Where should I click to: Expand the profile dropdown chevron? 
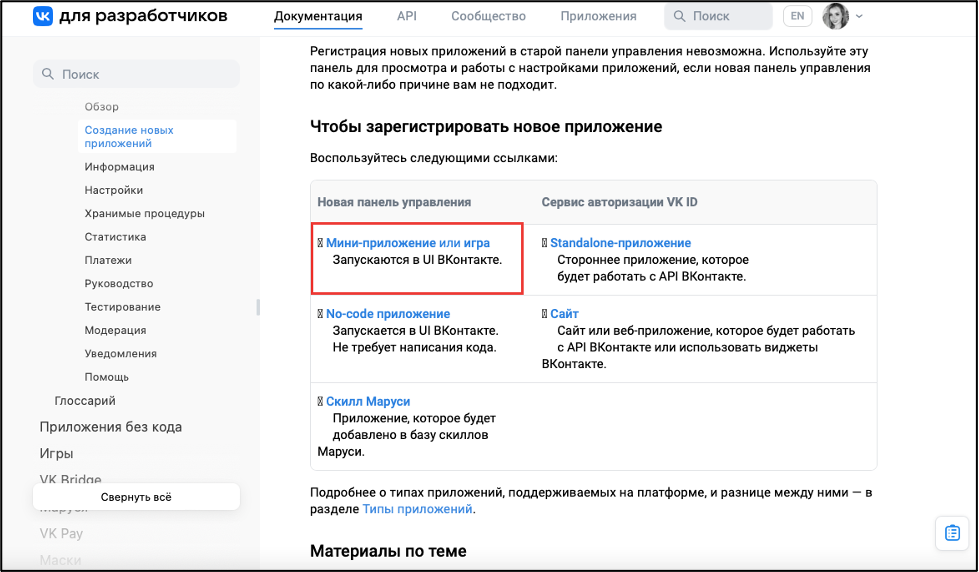(x=859, y=17)
